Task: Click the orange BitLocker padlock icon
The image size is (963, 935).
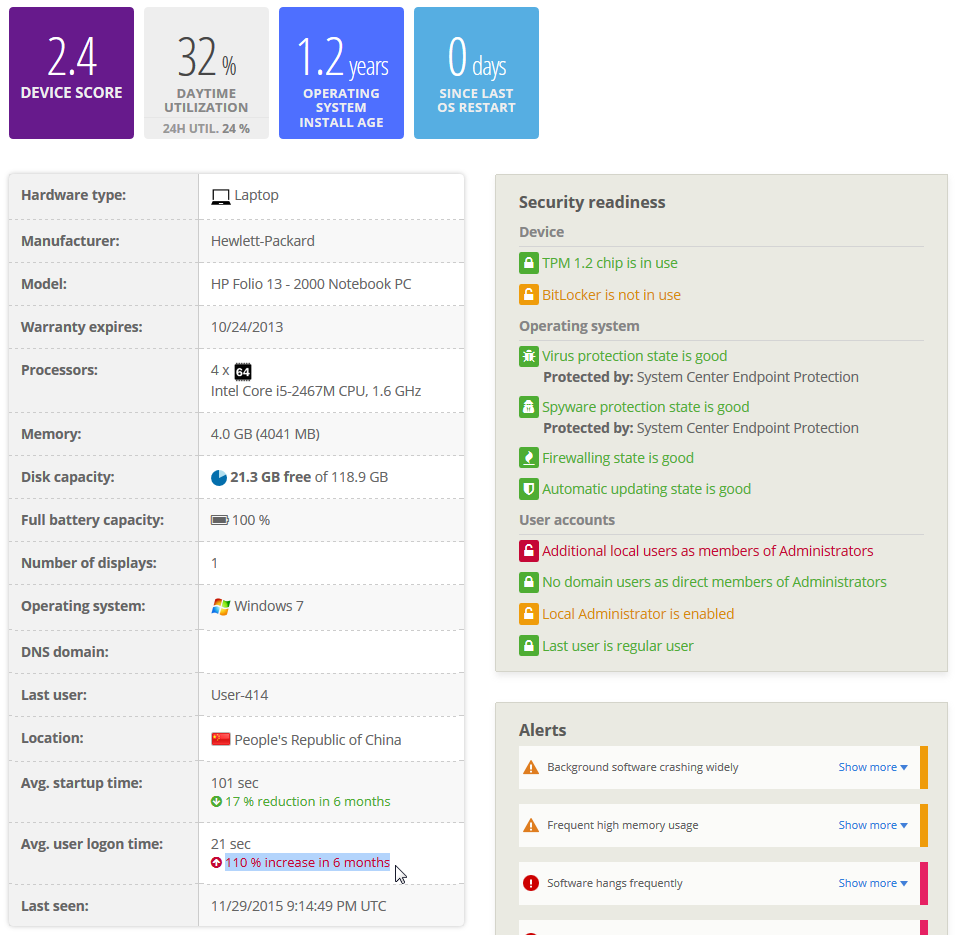Action: pos(527,294)
